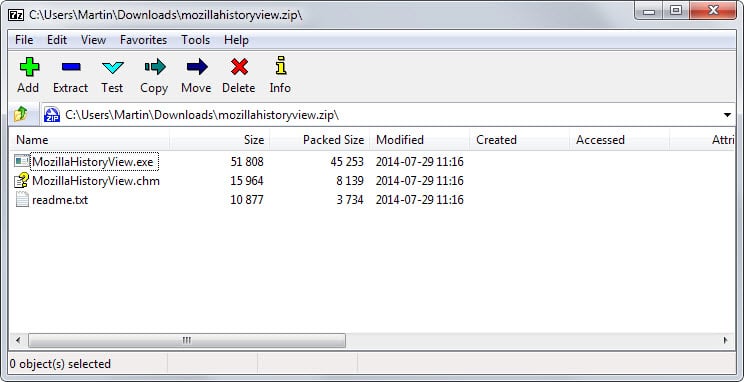Click the Copy arrow icon
Image resolution: width=744 pixels, height=382 pixels.
pyautogui.click(x=155, y=66)
